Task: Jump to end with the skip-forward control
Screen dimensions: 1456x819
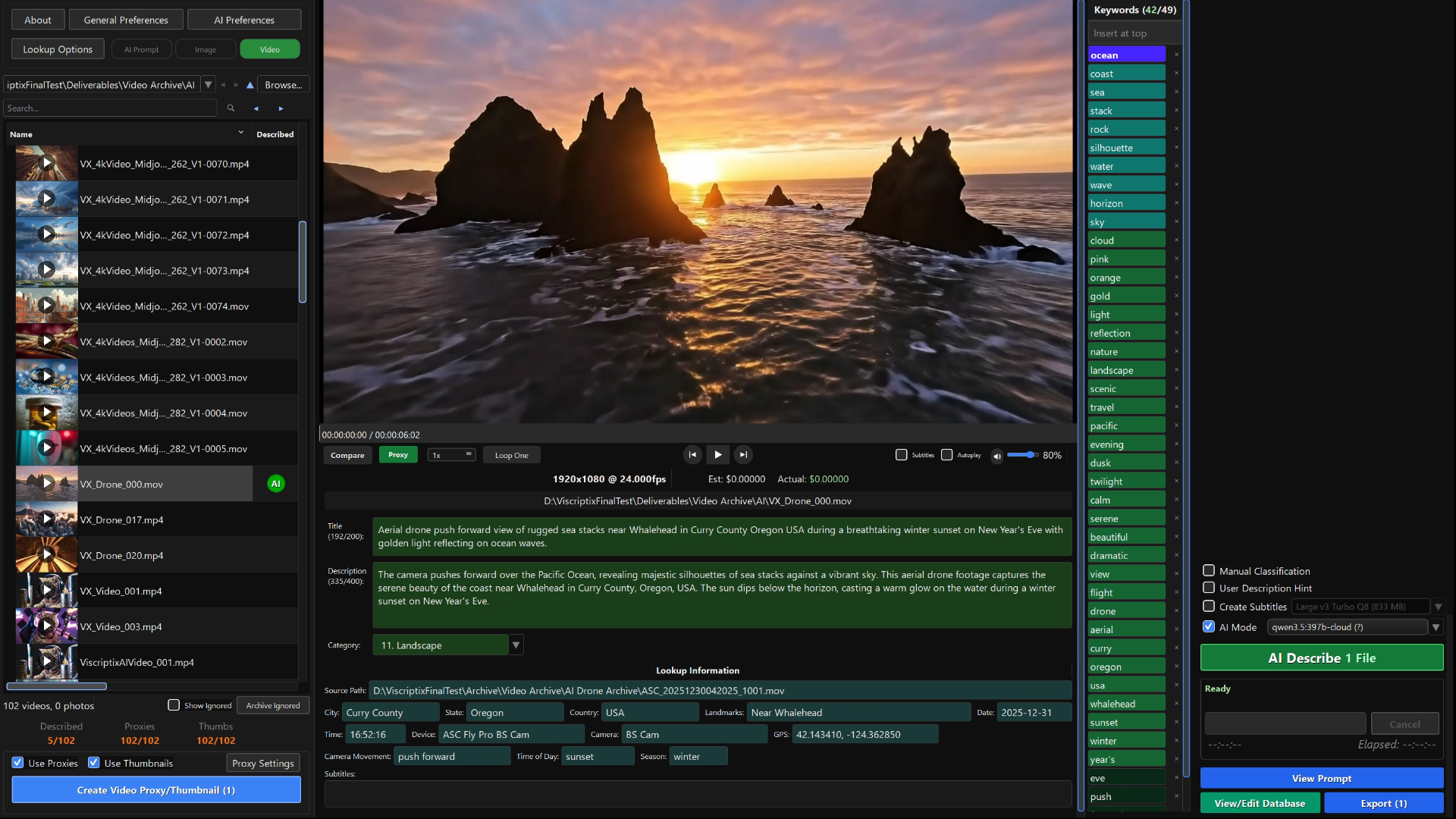Action: point(743,454)
